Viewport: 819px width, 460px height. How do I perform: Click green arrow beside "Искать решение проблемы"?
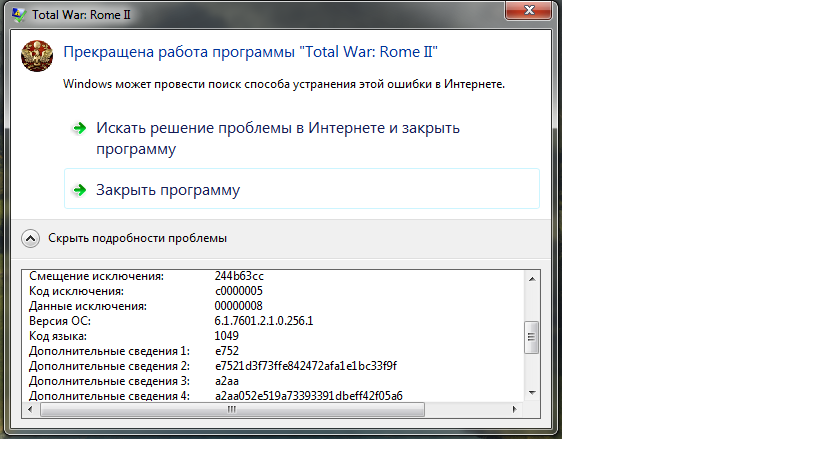click(79, 128)
